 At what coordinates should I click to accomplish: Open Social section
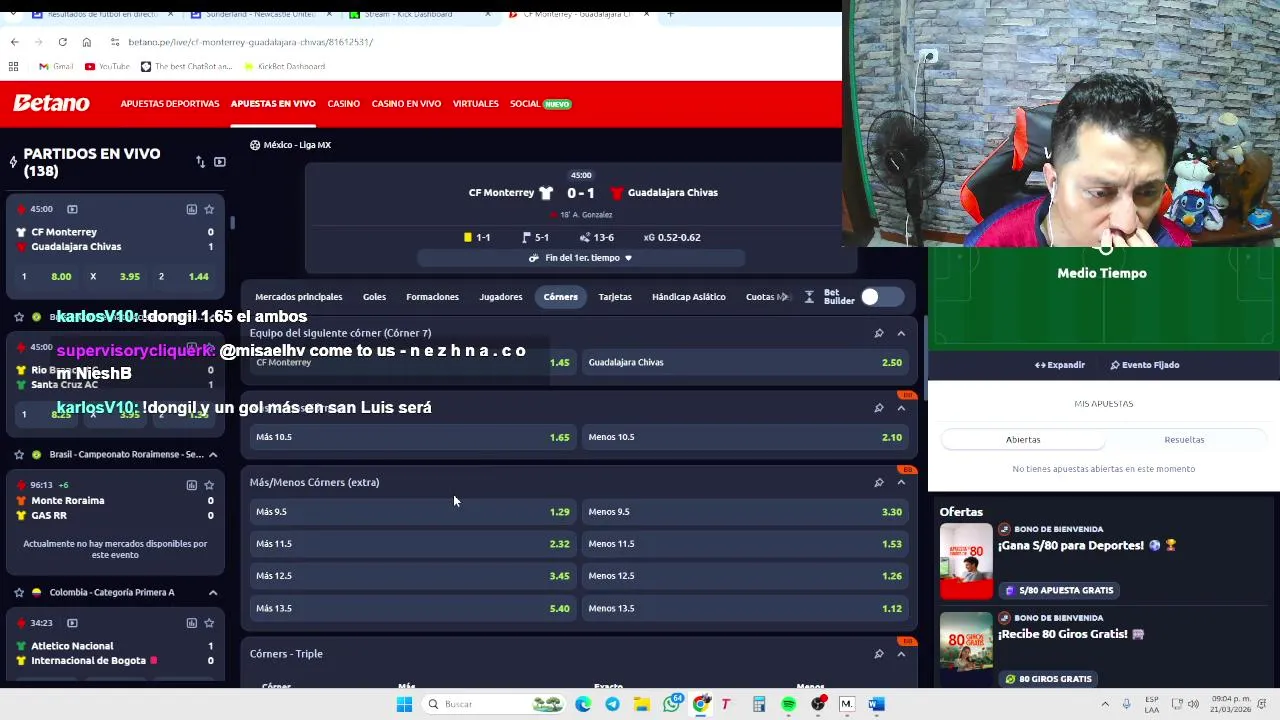(540, 104)
